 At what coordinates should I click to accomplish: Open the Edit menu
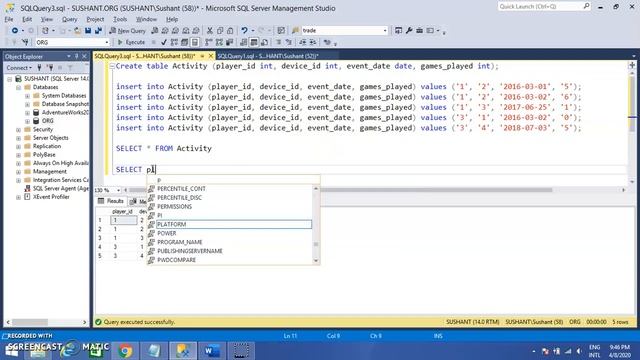click(27, 19)
